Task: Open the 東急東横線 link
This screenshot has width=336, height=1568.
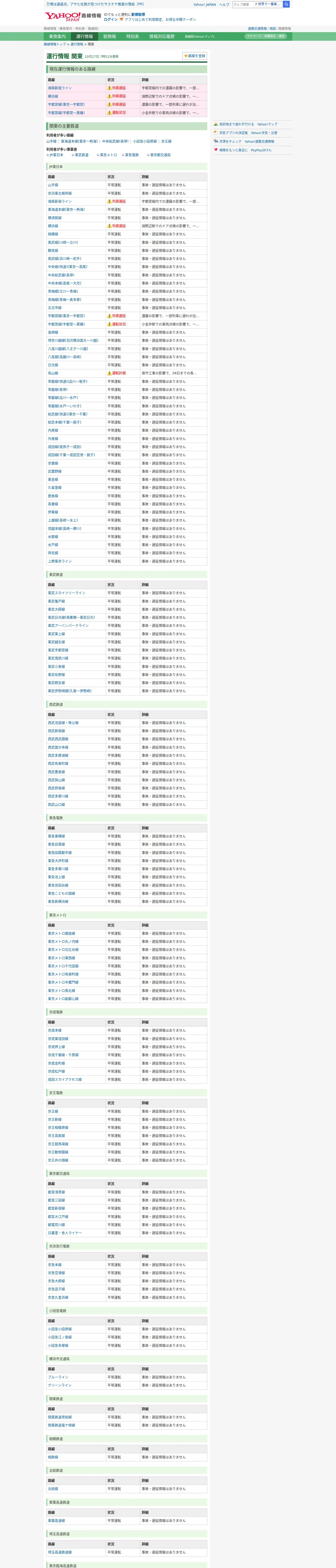Action: (x=56, y=836)
